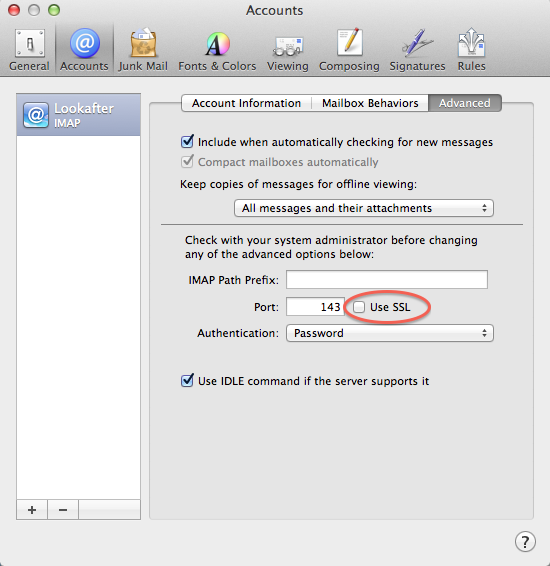This screenshot has height=566, width=550.
Task: Select the Accounts toolbar icon
Action: [84, 49]
